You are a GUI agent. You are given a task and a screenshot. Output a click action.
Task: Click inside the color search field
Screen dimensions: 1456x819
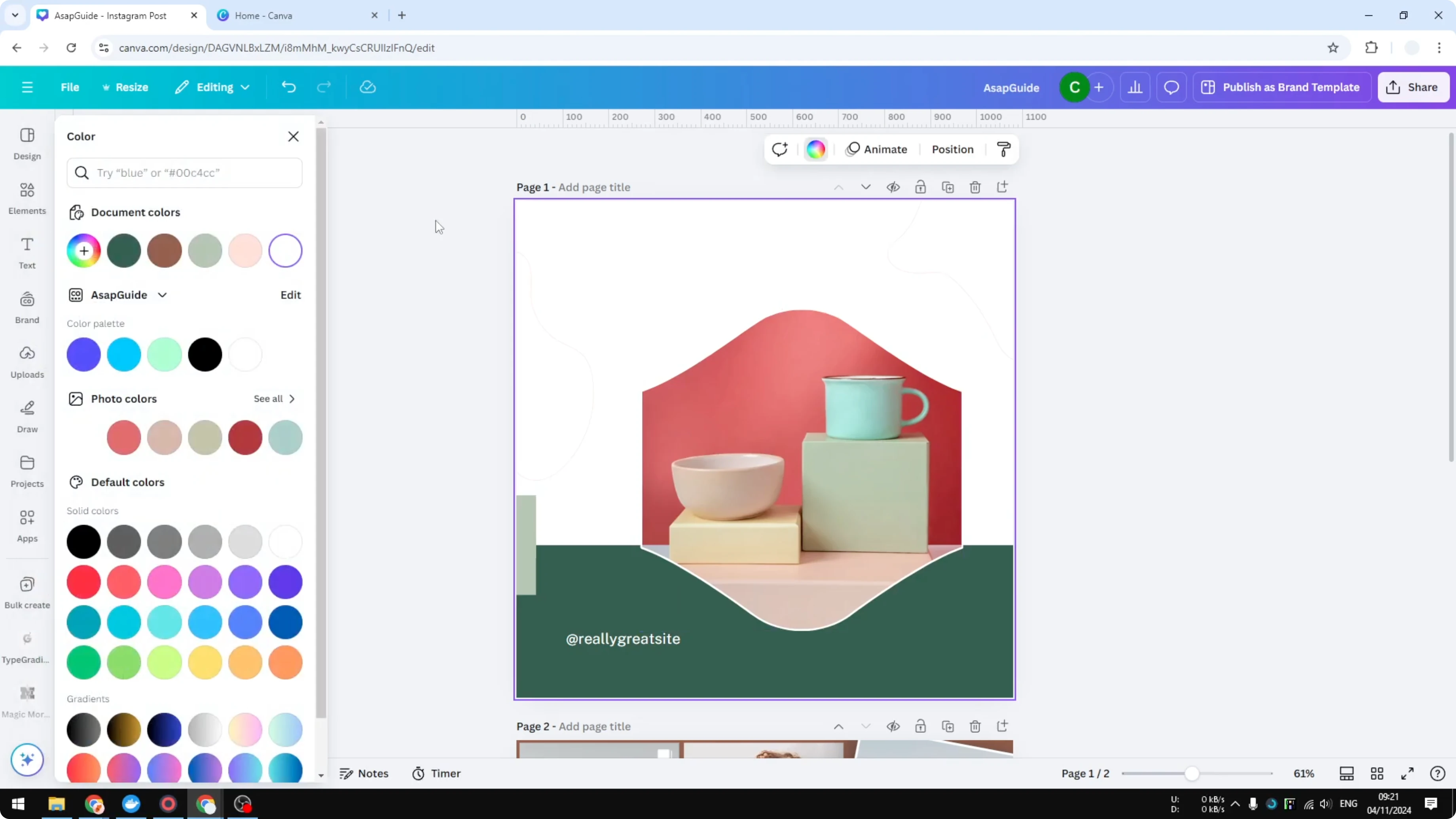coord(185,173)
